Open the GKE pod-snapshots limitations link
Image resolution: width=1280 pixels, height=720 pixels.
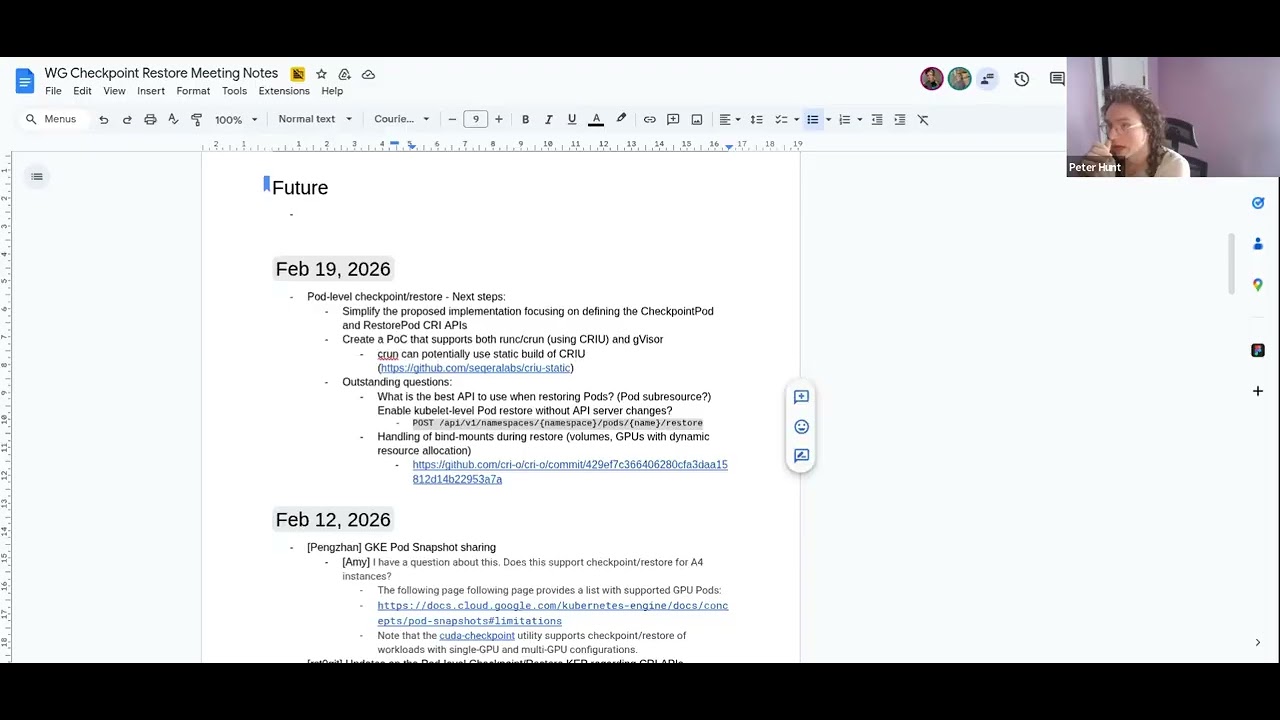[552, 613]
